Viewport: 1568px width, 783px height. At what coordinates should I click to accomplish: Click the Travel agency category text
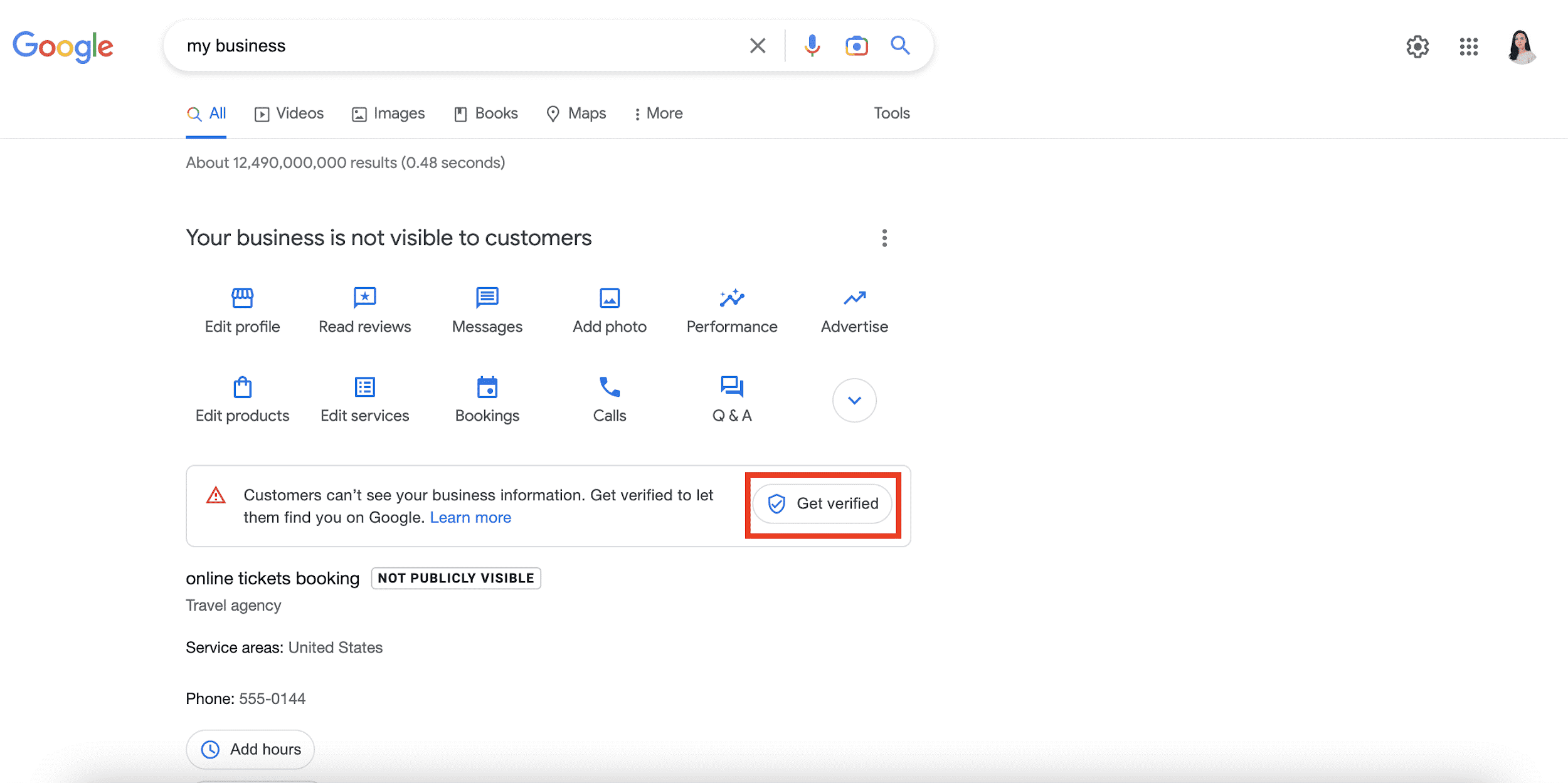point(233,606)
